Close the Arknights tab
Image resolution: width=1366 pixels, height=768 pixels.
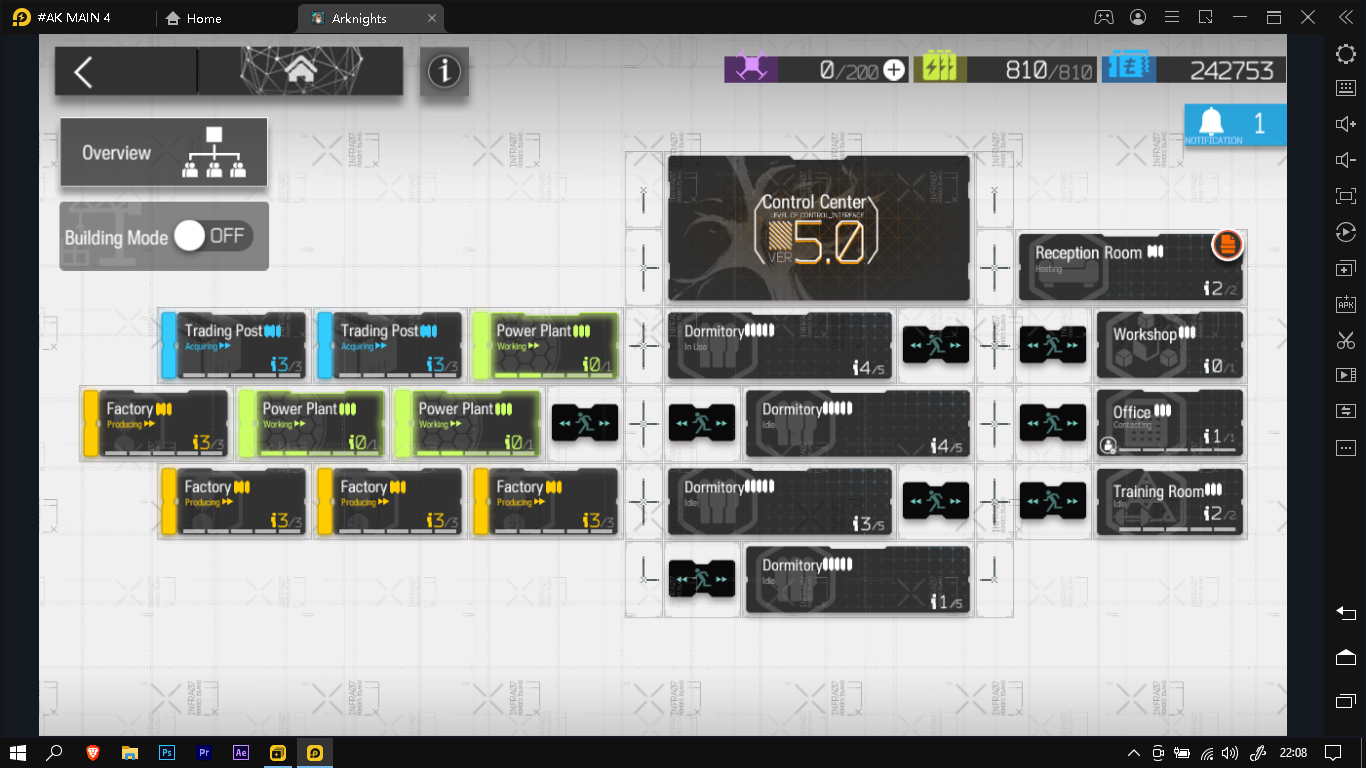click(431, 18)
